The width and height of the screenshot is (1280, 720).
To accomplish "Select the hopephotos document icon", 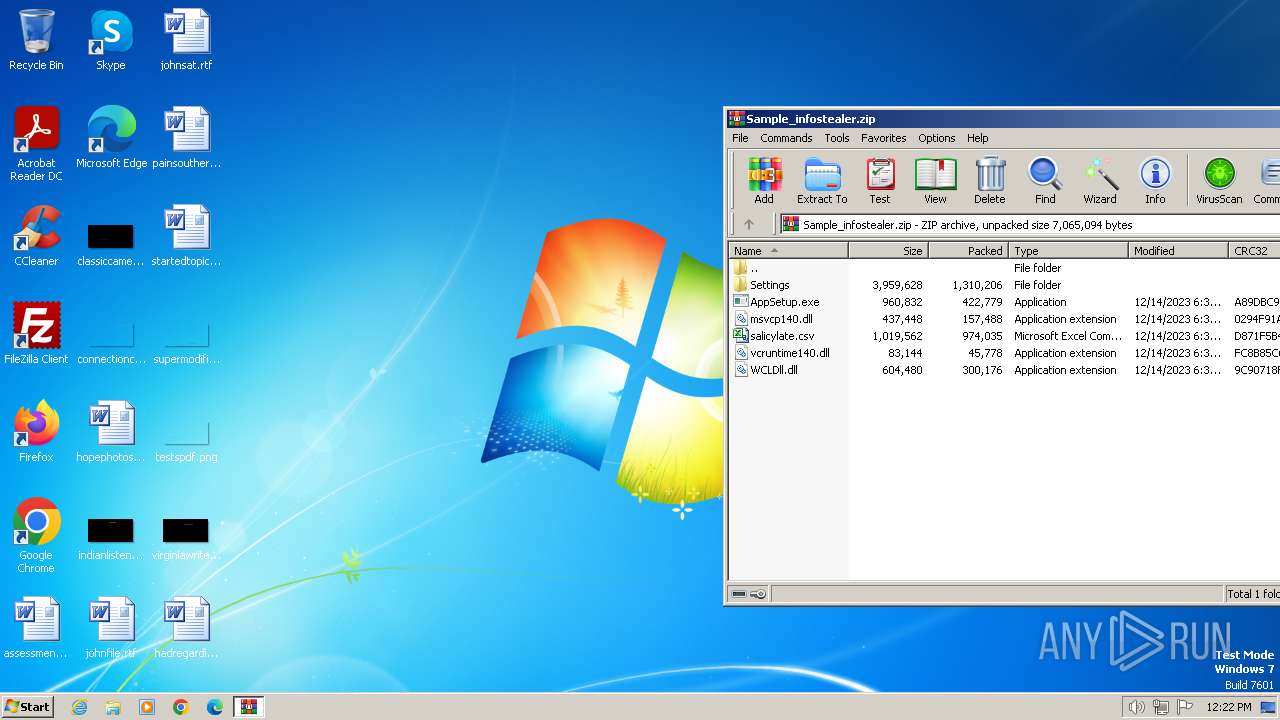I will [x=111, y=432].
